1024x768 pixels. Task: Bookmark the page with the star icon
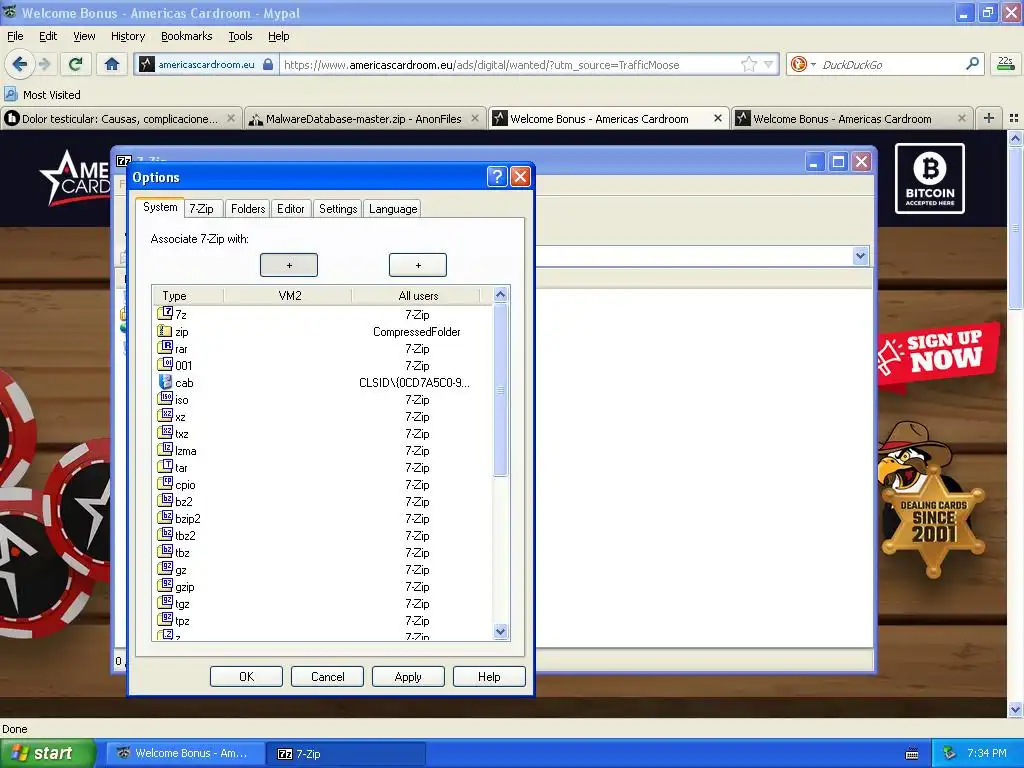pyautogui.click(x=748, y=64)
